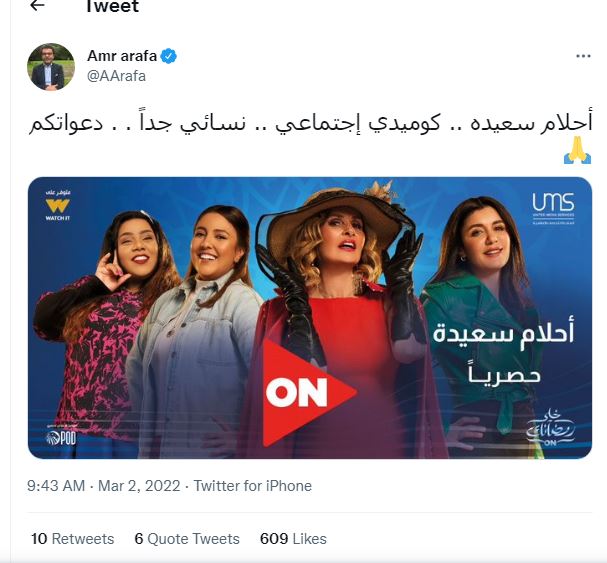Open the tweet's poster image

tap(310, 318)
